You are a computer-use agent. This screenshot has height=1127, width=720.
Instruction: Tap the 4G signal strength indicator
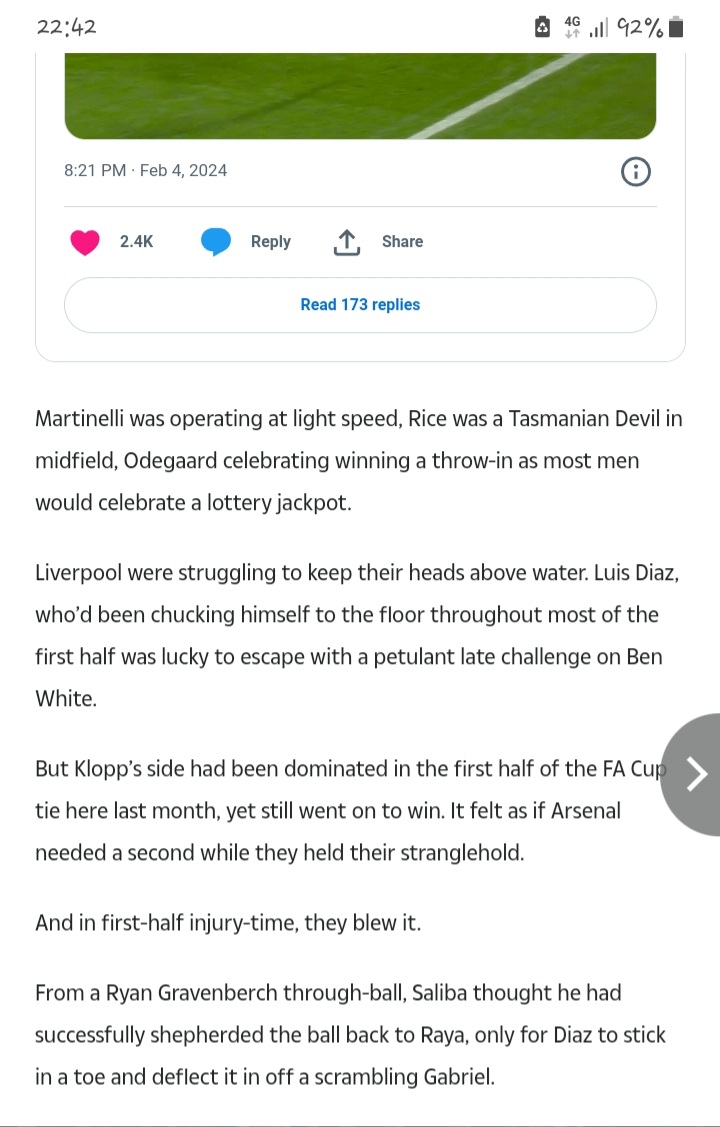pos(586,27)
